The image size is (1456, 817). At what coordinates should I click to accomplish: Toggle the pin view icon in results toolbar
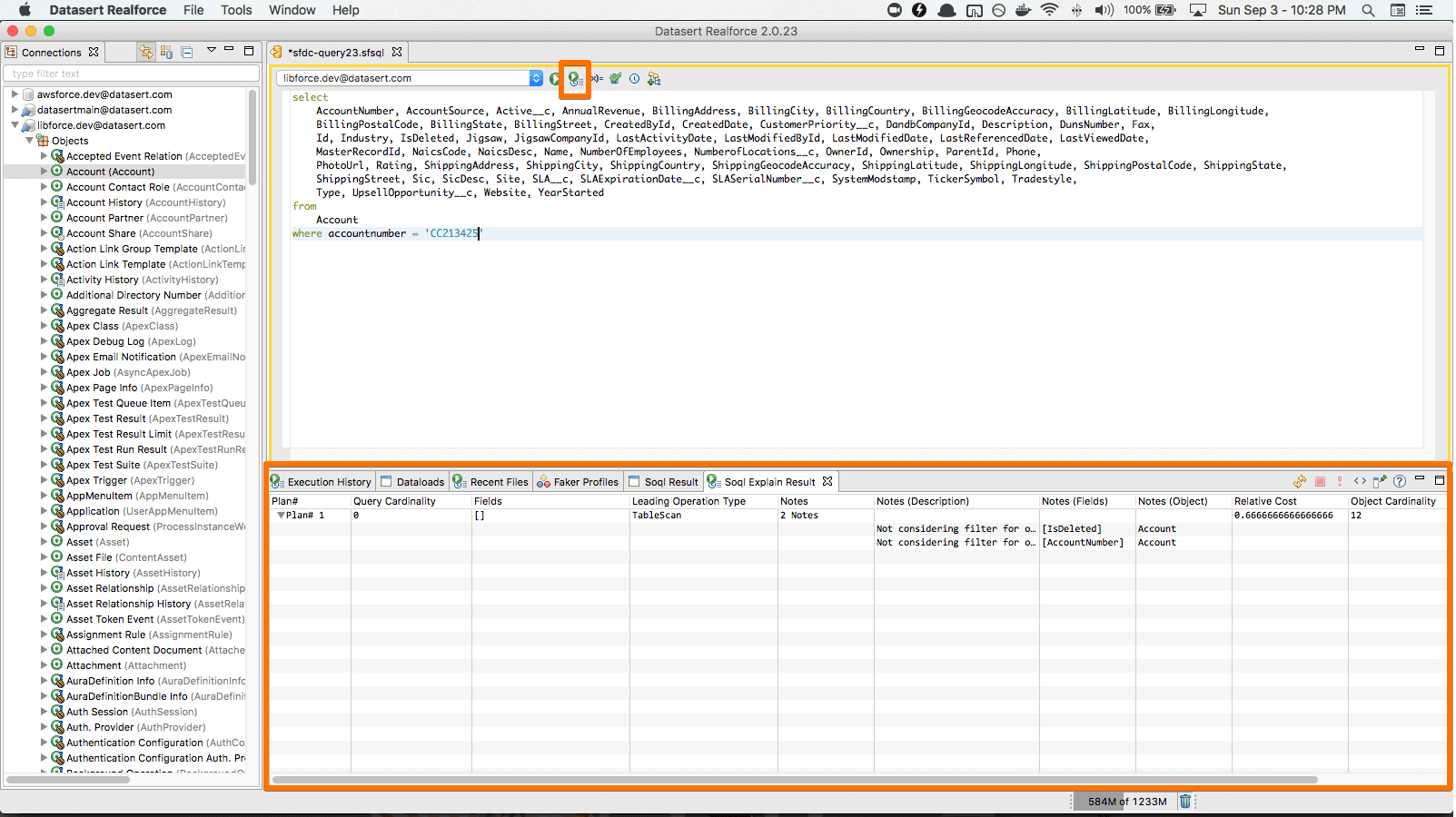pos(1380,481)
